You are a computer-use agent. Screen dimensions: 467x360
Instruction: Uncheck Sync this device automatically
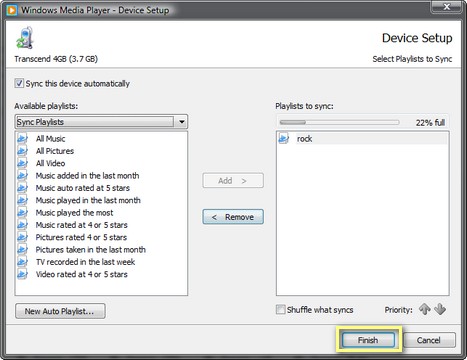[x=19, y=83]
